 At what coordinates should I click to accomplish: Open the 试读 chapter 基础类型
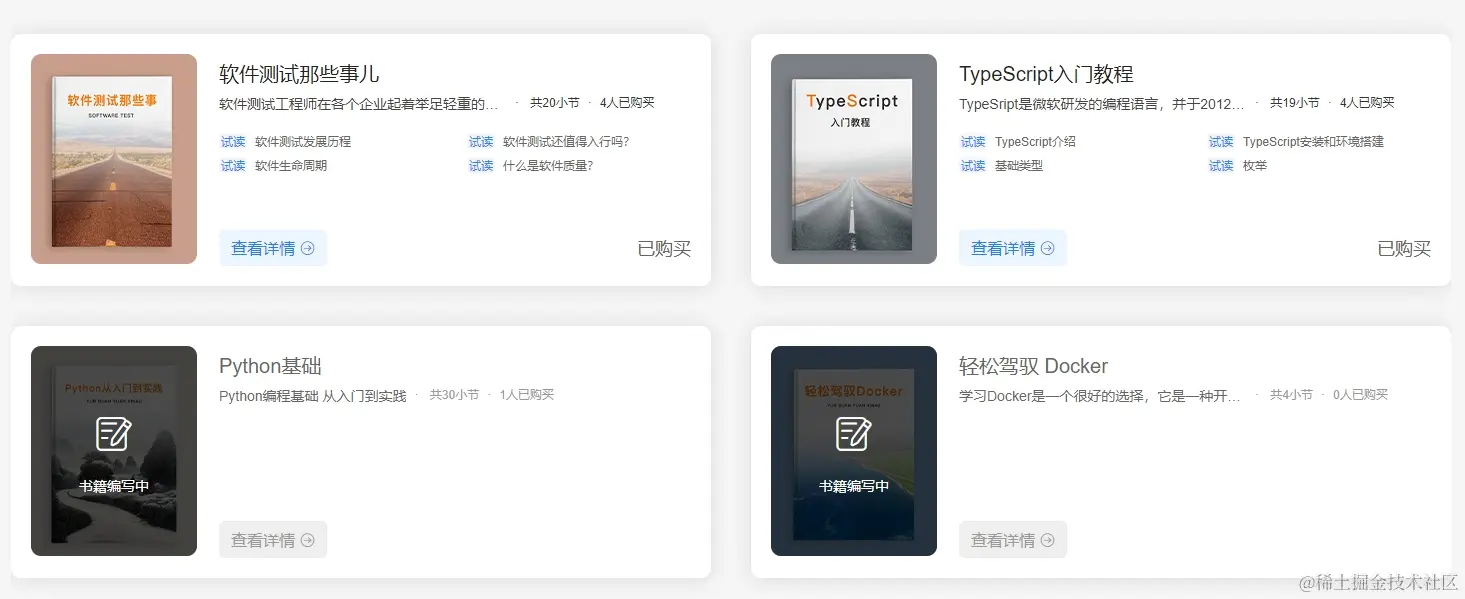pyautogui.click(x=1021, y=166)
